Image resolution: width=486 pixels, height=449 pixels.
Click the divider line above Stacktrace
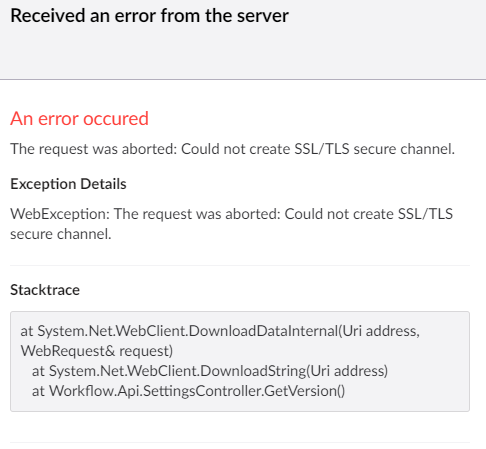click(x=240, y=266)
